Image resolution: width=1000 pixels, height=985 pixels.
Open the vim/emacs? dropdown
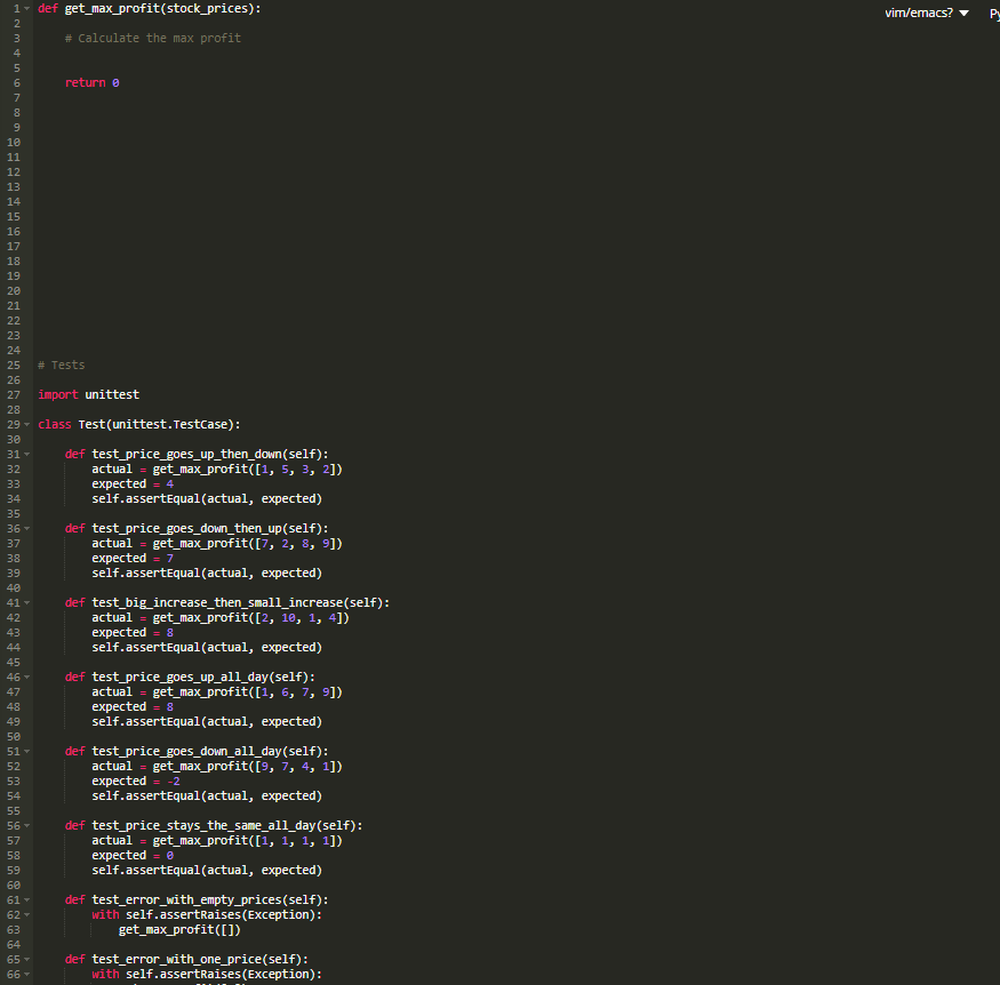point(926,13)
